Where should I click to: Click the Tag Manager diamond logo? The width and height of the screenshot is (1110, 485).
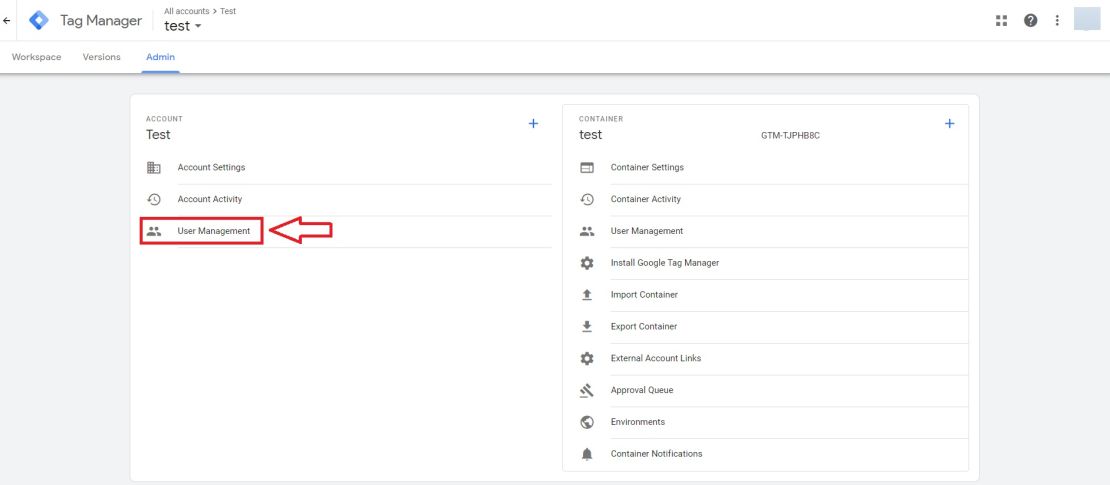click(x=39, y=21)
